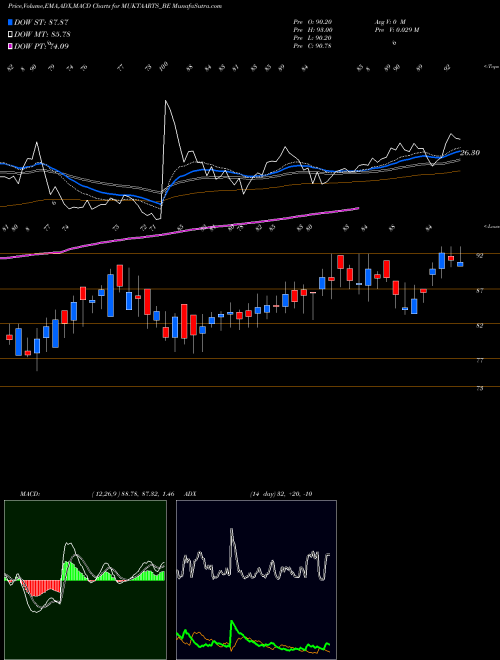500x660 pixels.
Task: Select the 'DOW ST: 87.87' legend label
Action: 41,22
